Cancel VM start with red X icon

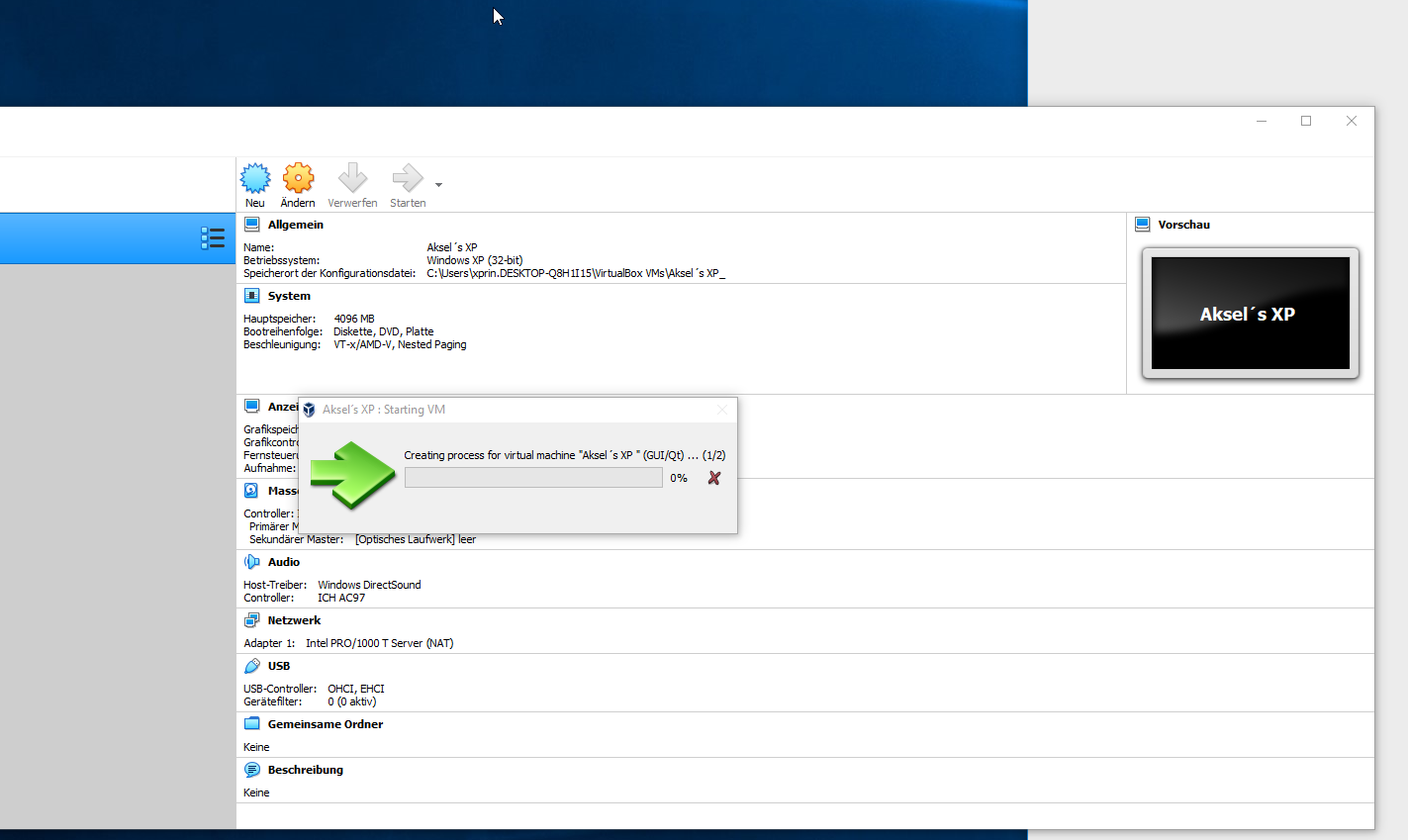tap(714, 478)
